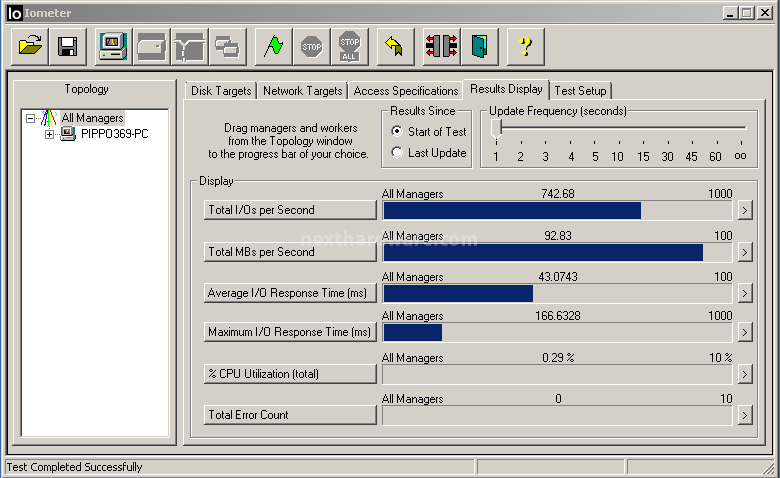Screen dimensions: 780x478
Task: Click Average I/O Response Time (ms) button
Action: click(290, 293)
